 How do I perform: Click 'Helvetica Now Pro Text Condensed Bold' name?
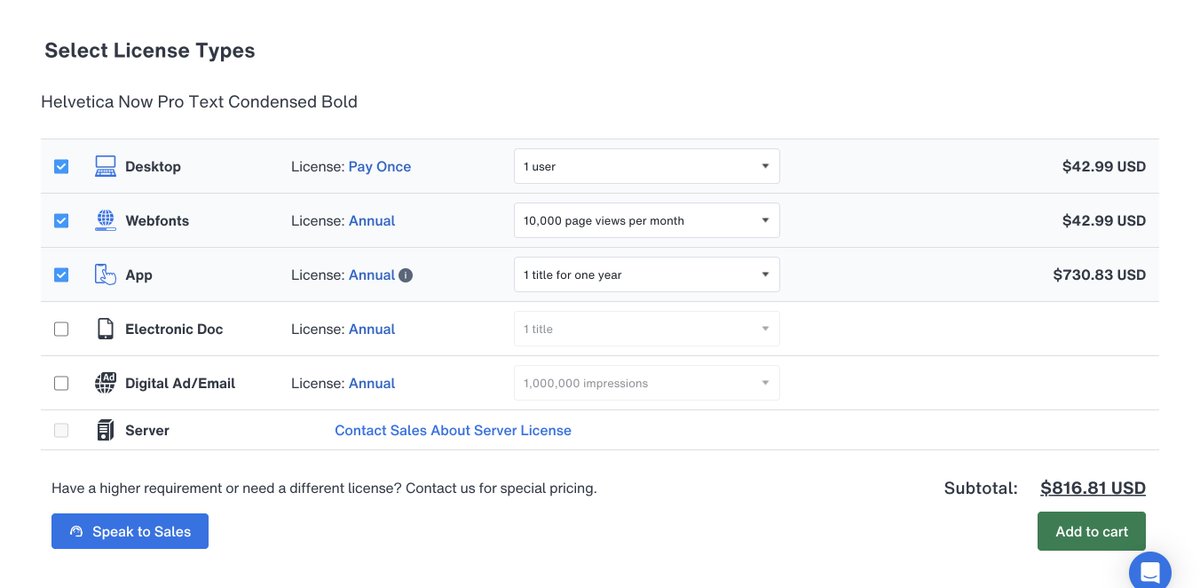pos(199,102)
